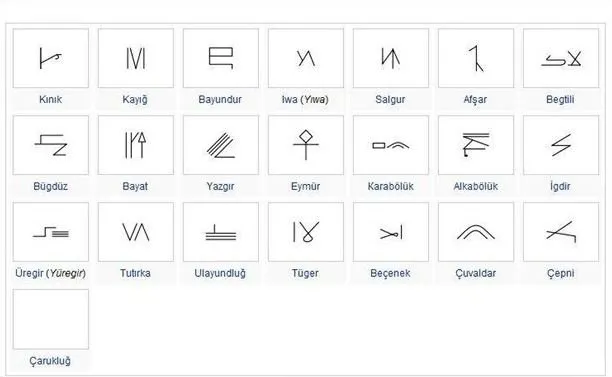
Task: Follow the Karabölük link
Action: coord(390,186)
